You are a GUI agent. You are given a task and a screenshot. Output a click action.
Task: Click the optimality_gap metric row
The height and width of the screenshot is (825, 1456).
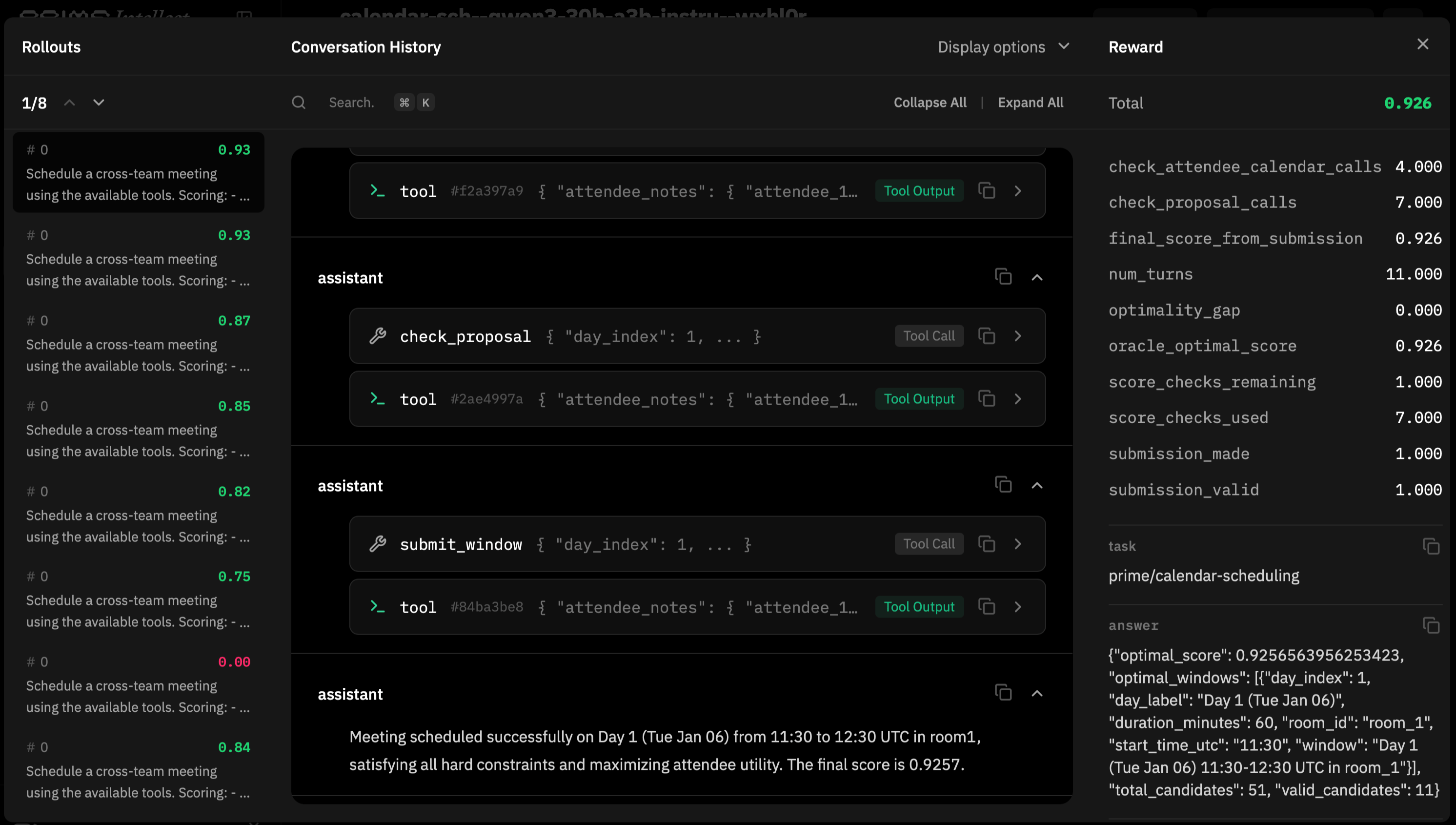pos(1275,310)
